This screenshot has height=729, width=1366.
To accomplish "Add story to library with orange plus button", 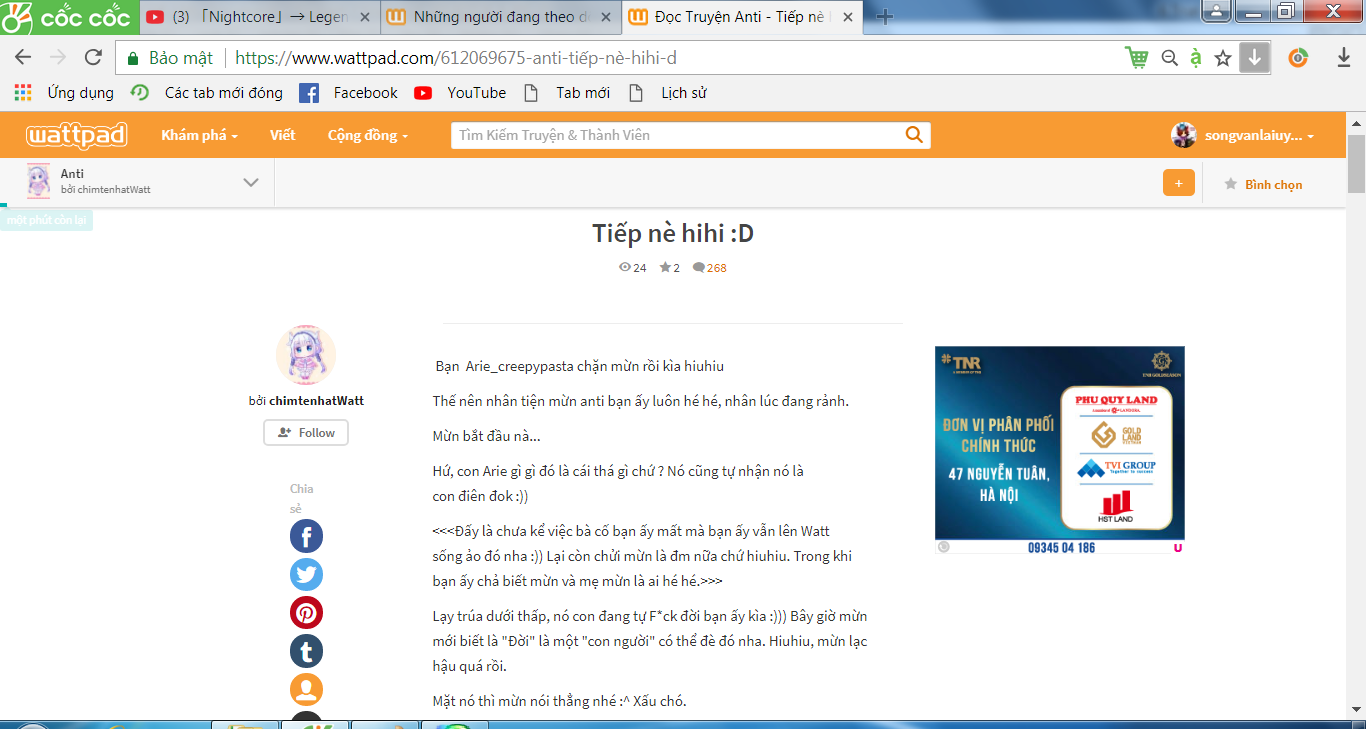I will [x=1179, y=183].
